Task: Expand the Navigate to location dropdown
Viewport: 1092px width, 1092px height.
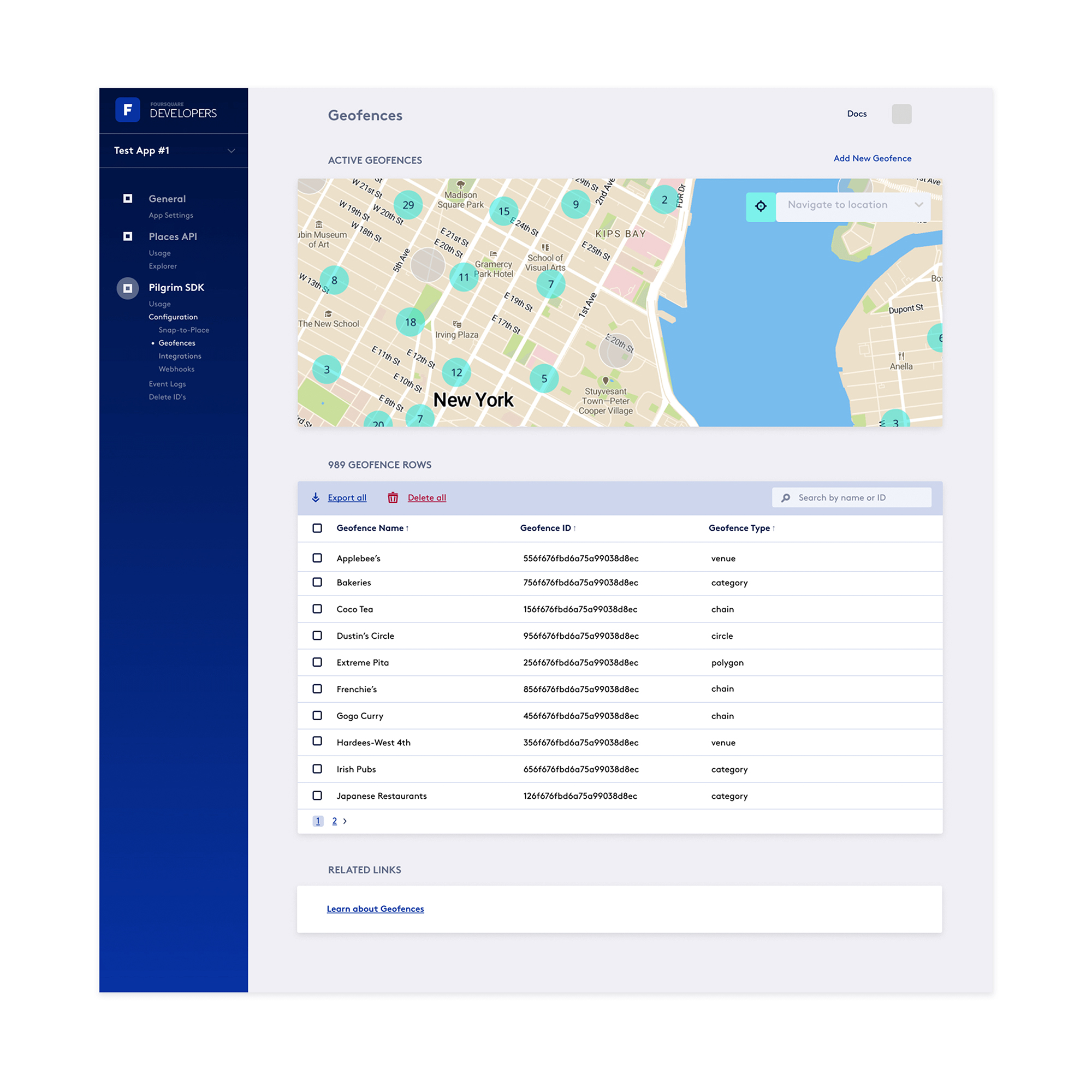Action: click(916, 205)
